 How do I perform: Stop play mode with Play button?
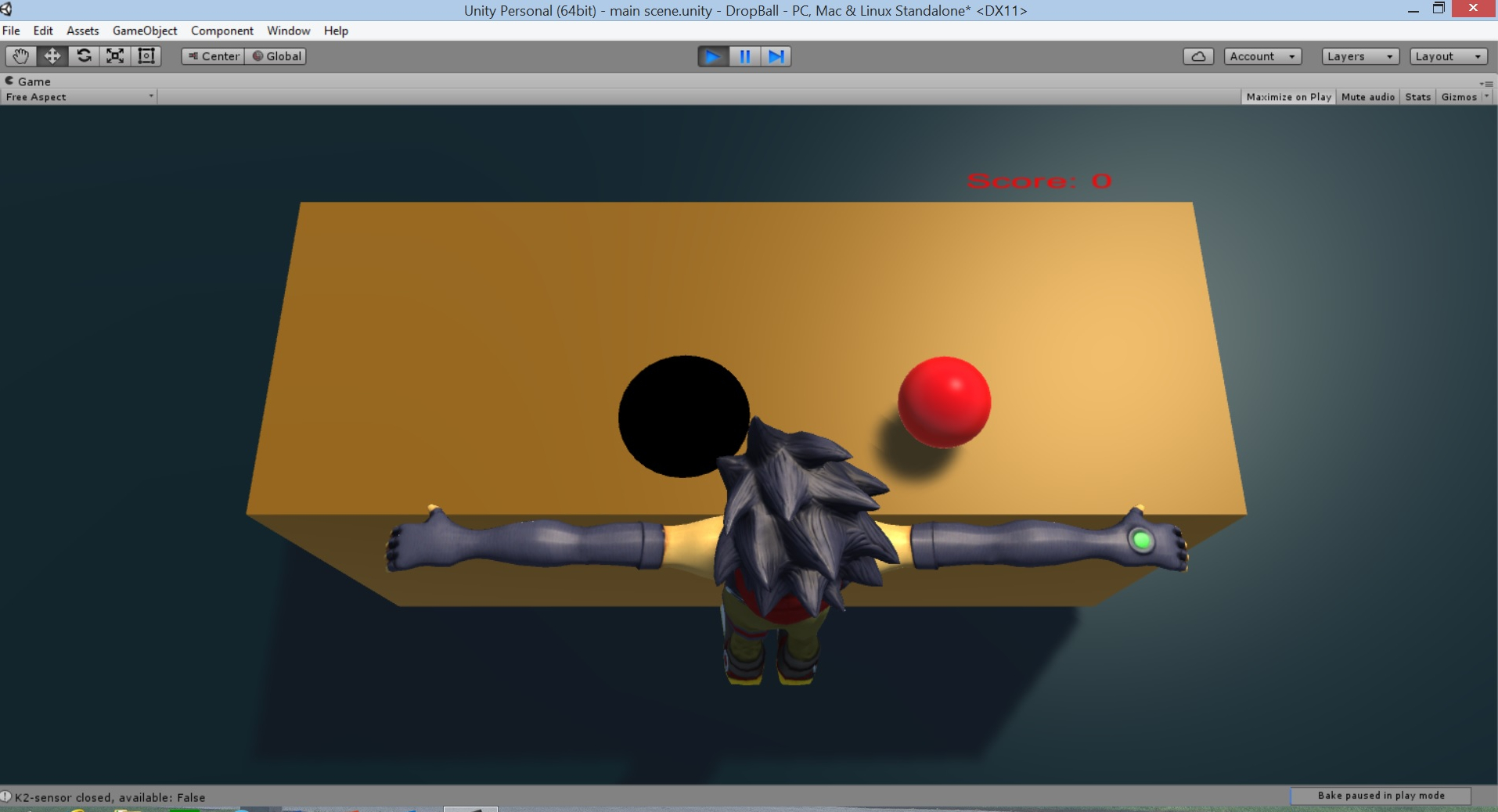coord(713,56)
